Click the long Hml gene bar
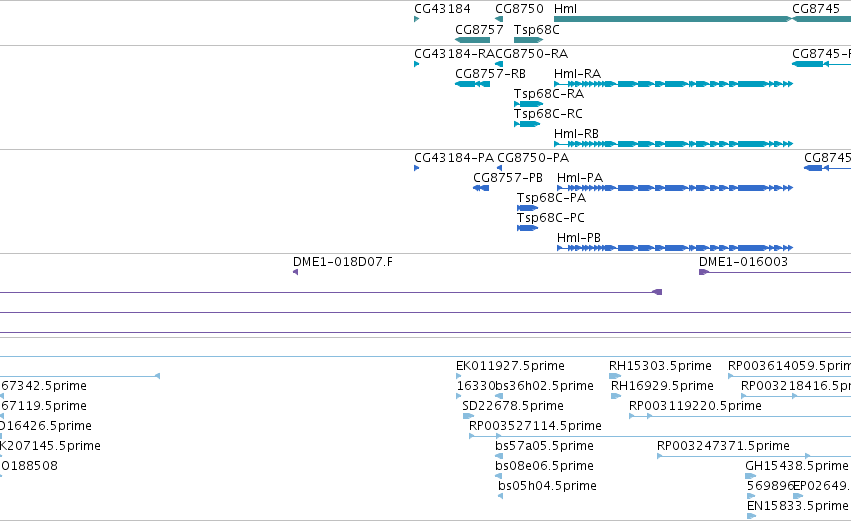Screen dimensions: 851x521 (x=673, y=19)
